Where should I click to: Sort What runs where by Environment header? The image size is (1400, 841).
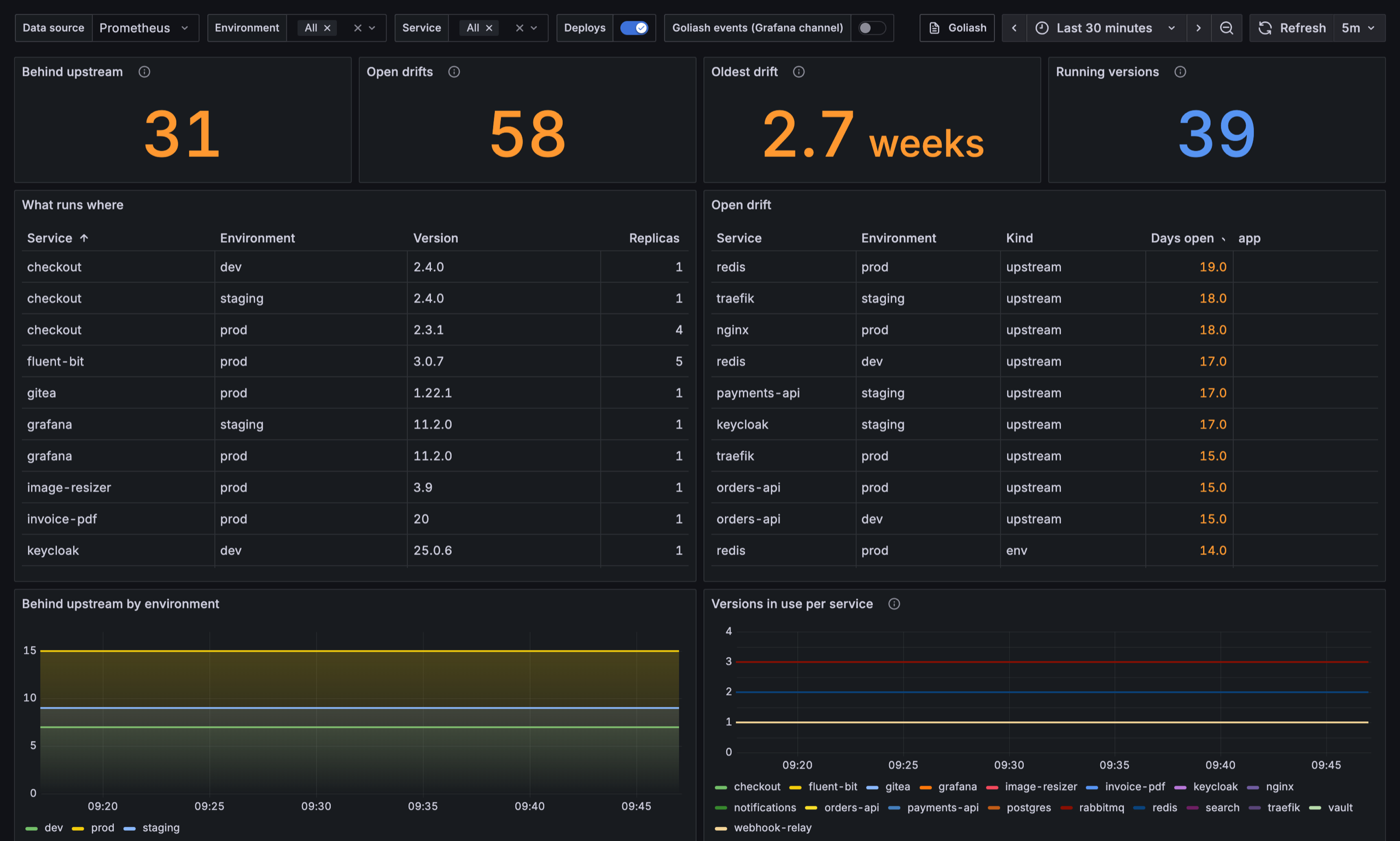(257, 238)
